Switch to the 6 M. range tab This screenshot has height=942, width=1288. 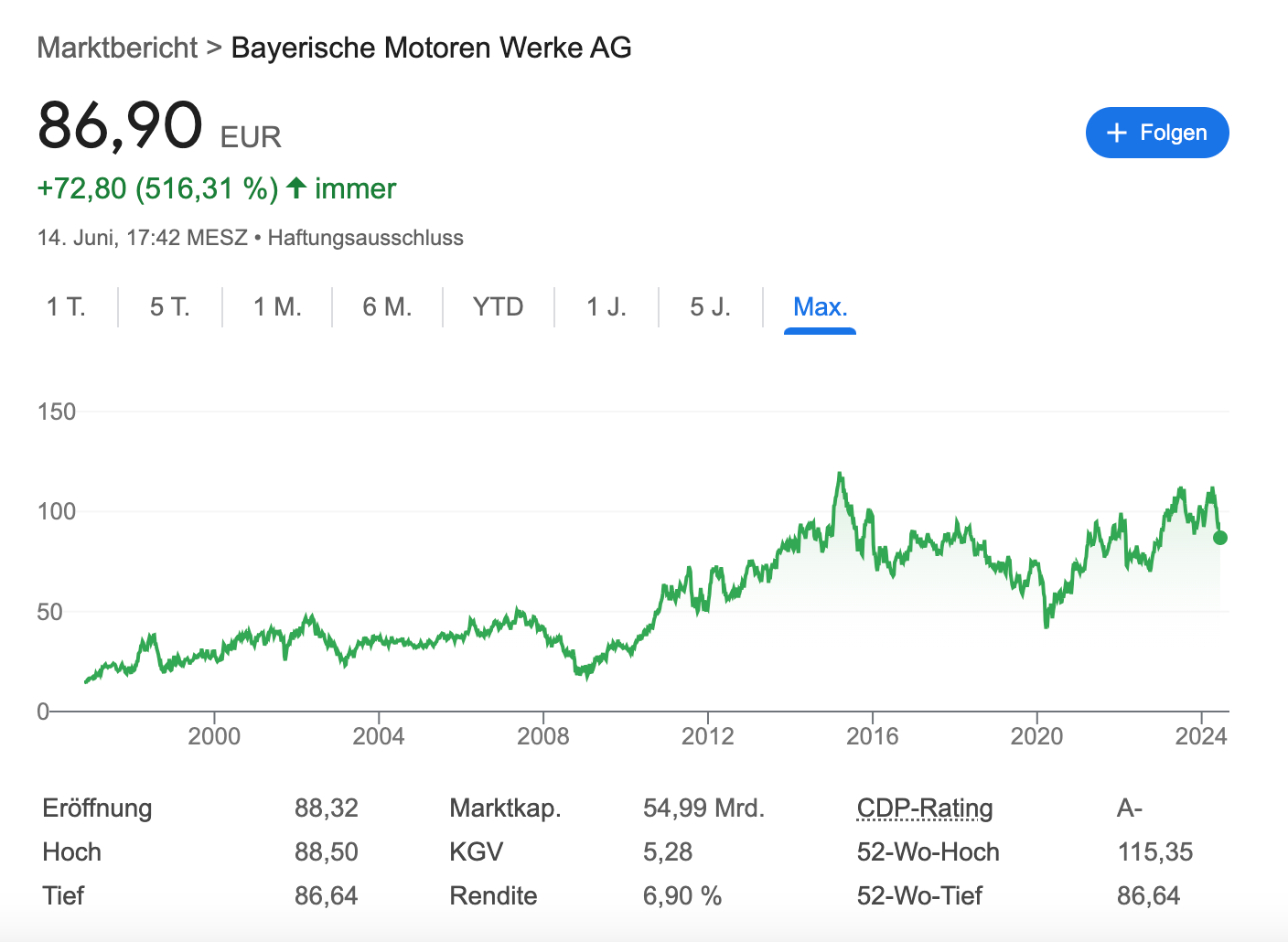[387, 306]
